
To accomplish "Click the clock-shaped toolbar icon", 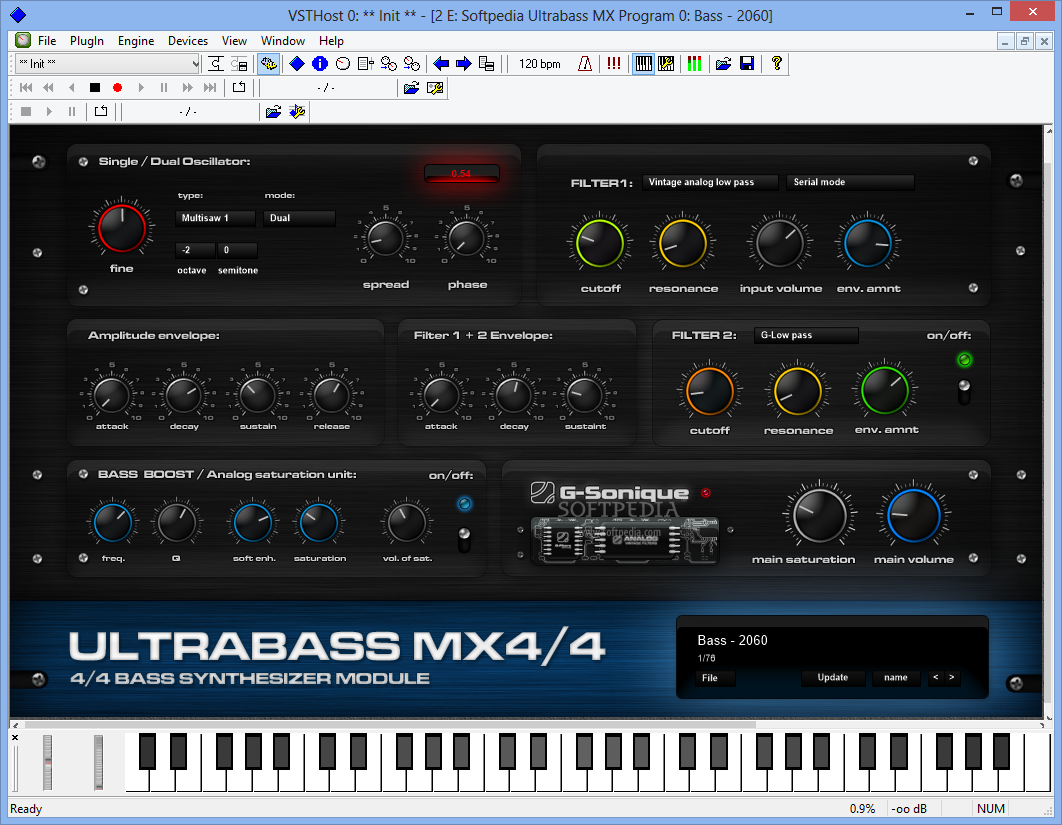I will (343, 64).
